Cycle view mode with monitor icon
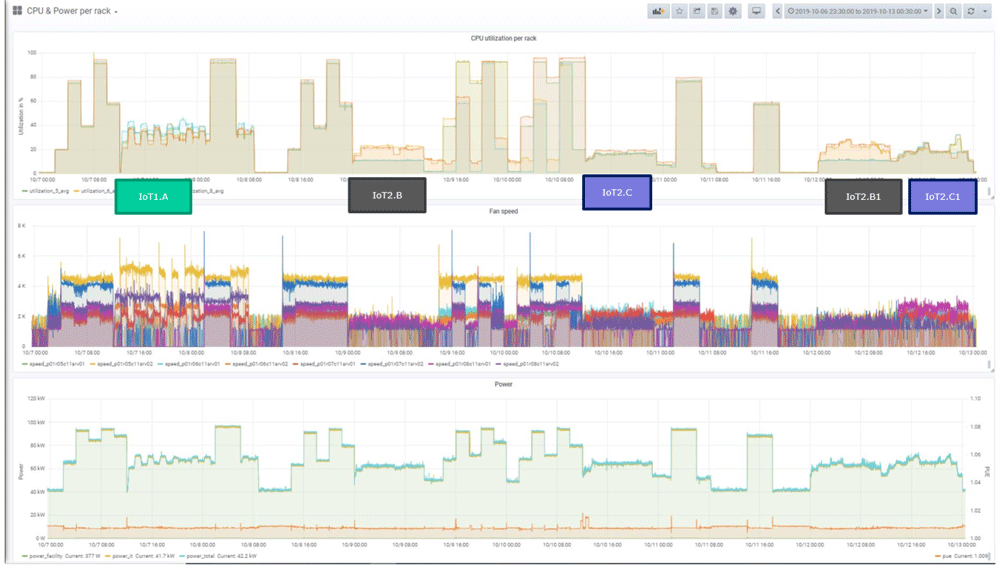The image size is (1000, 569). 756,11
